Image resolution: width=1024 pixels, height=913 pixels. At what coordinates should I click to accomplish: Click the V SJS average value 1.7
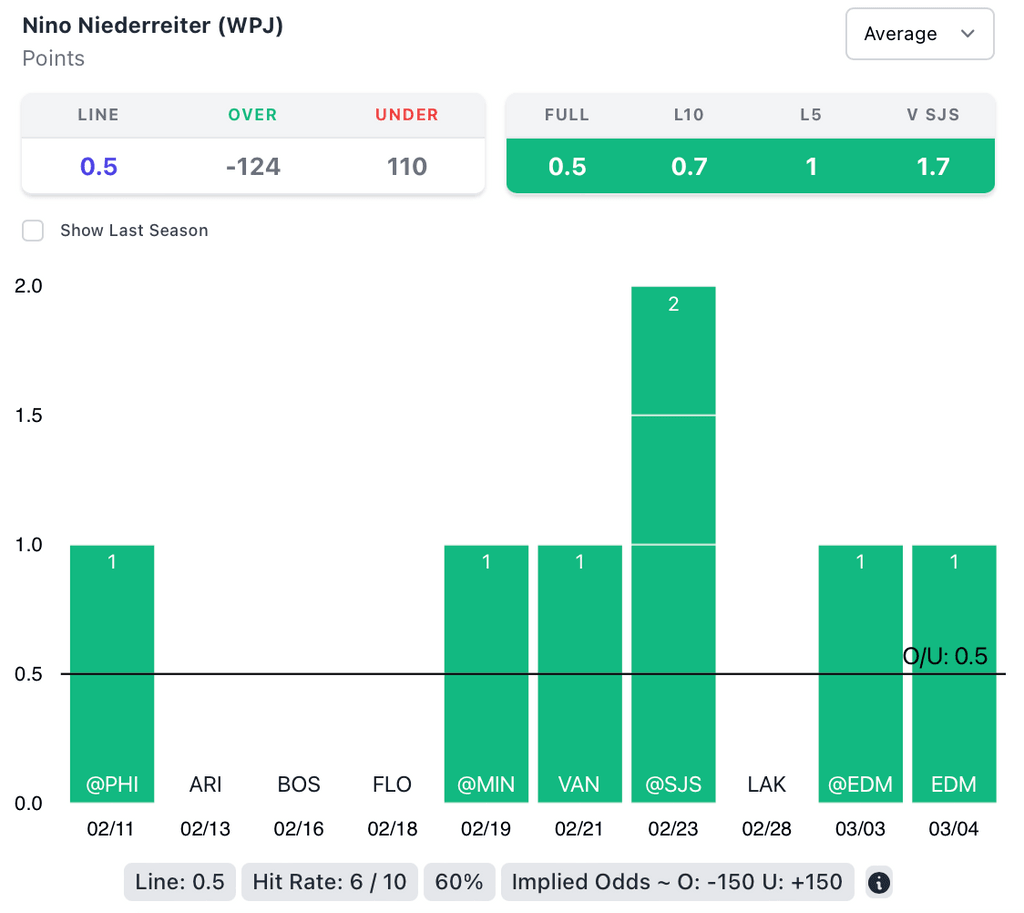pyautogui.click(x=933, y=167)
